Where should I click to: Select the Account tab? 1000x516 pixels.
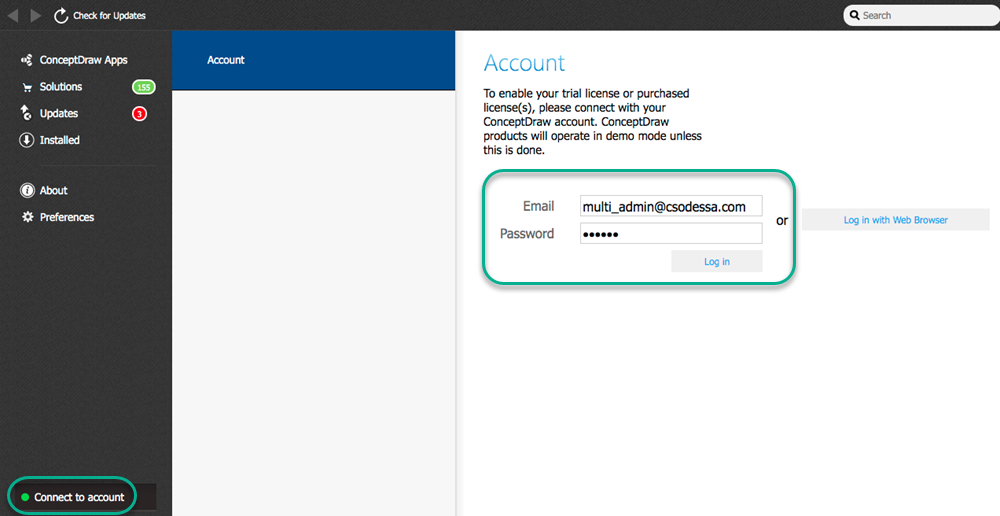point(314,60)
